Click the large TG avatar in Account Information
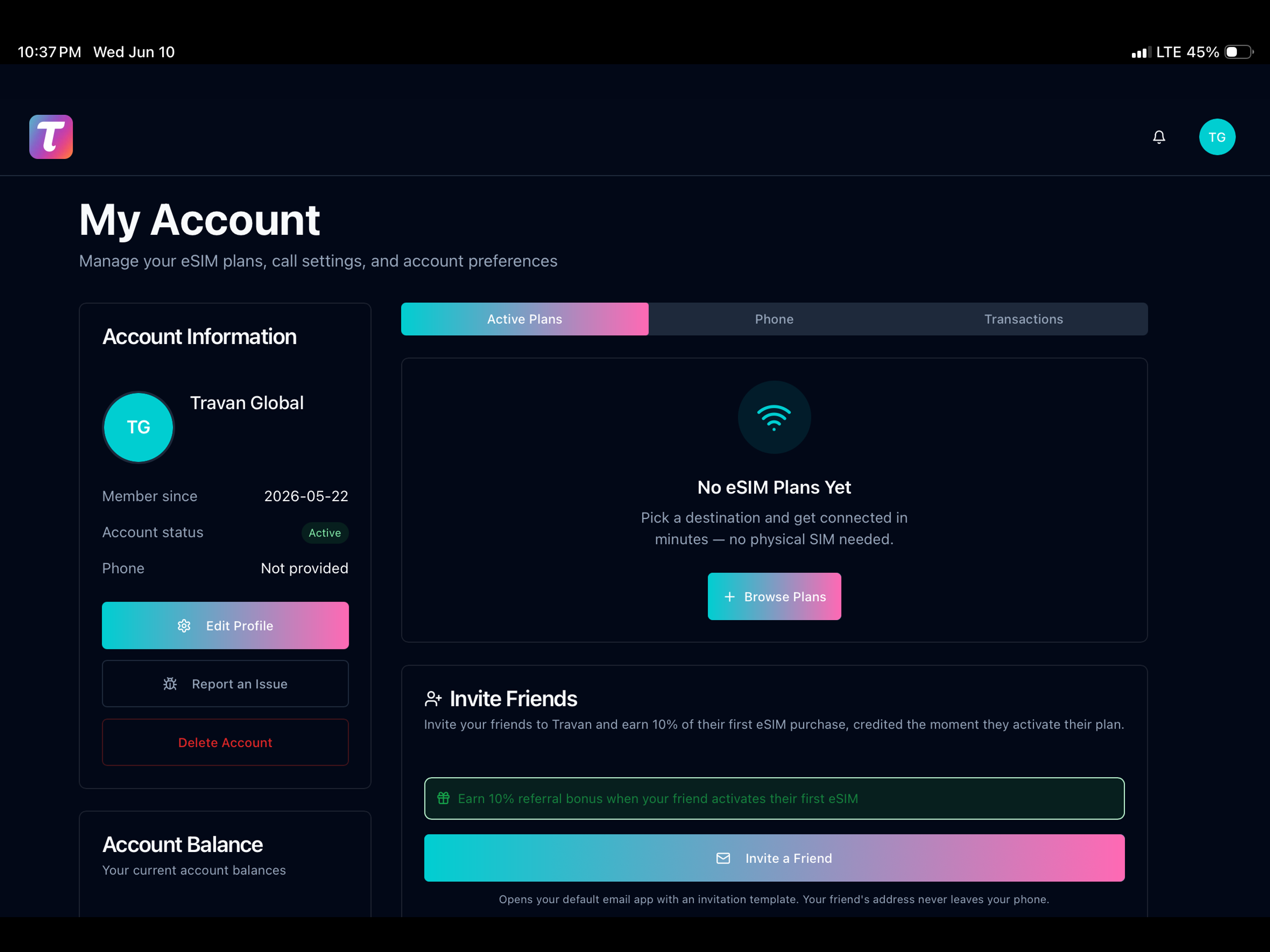 pyautogui.click(x=139, y=427)
